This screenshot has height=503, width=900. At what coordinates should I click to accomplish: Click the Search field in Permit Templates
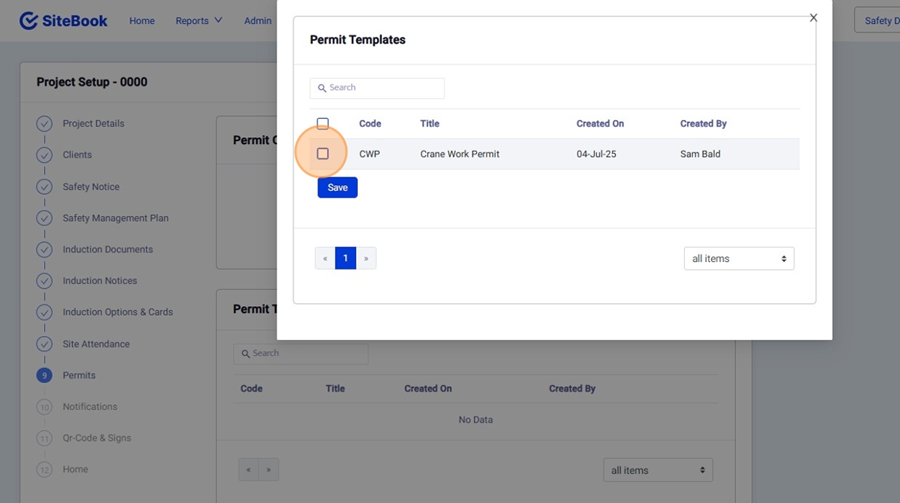click(x=377, y=88)
